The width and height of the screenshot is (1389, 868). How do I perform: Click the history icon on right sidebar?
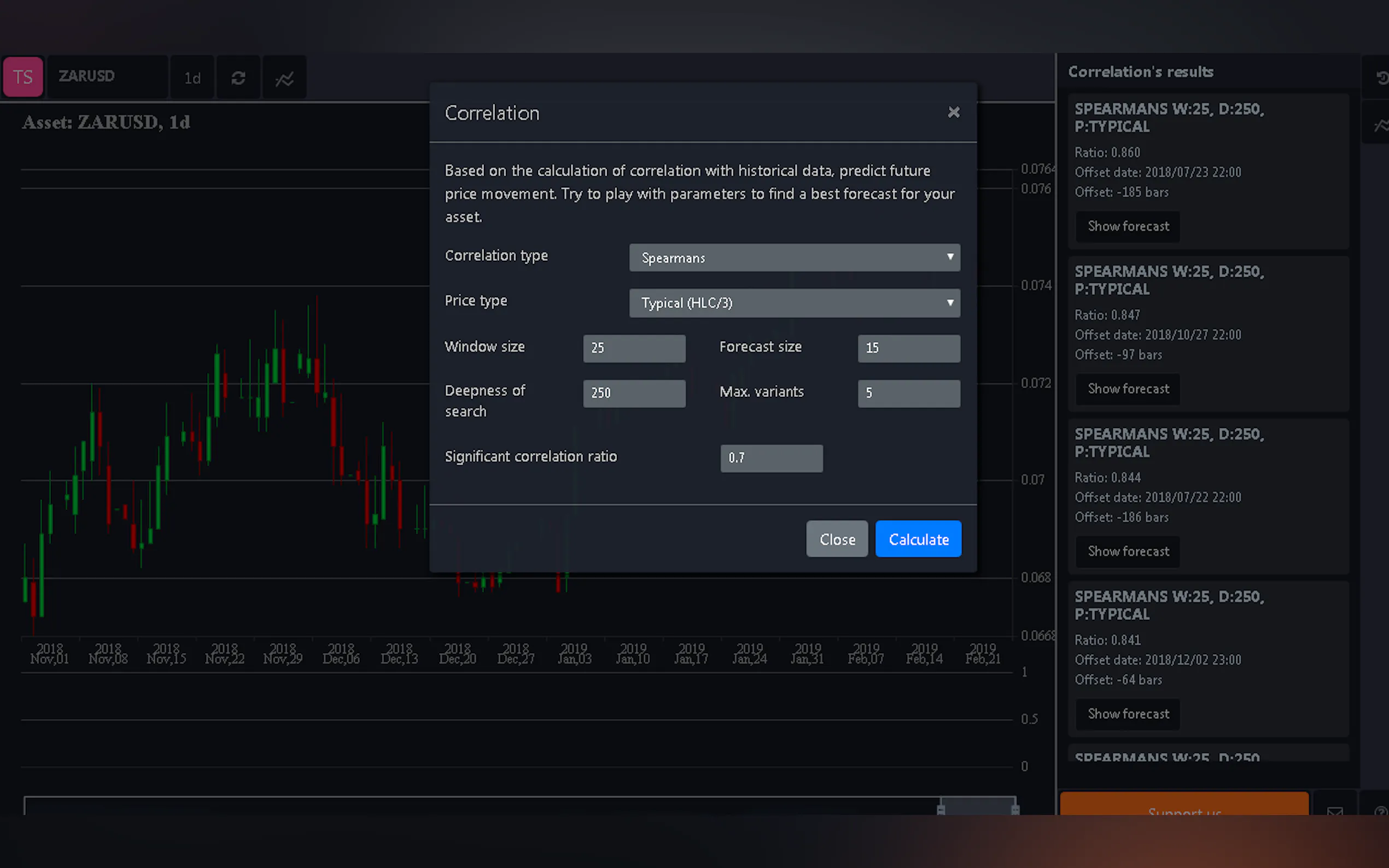point(1381,78)
